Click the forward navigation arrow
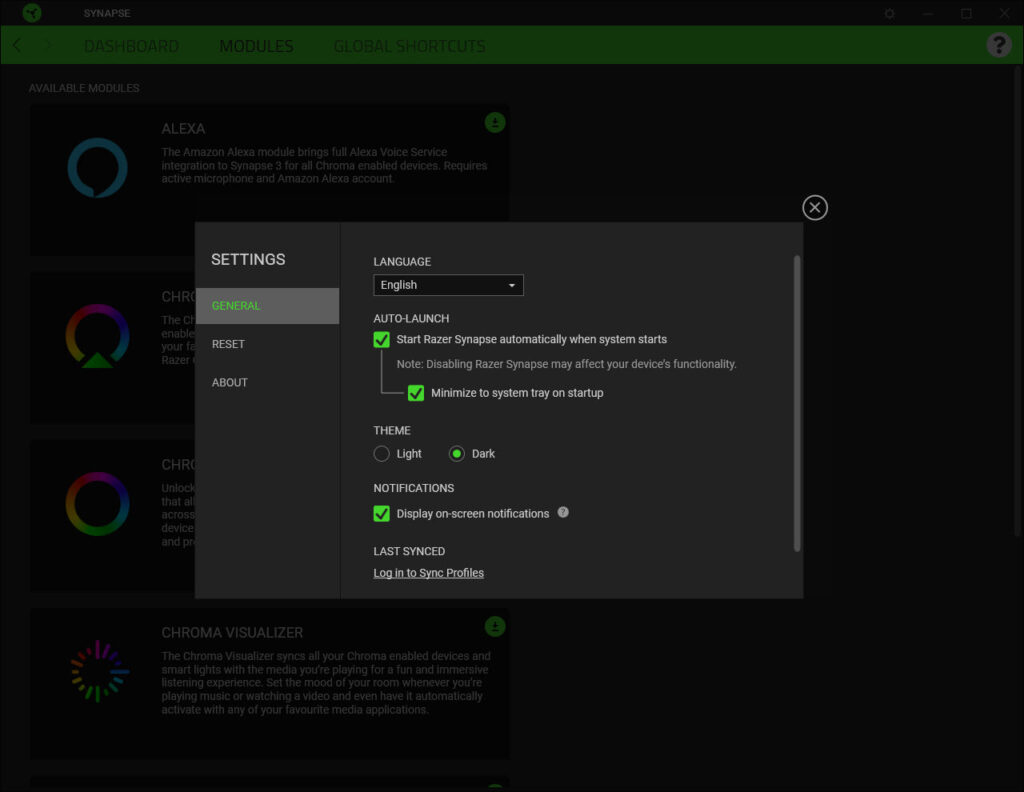Image resolution: width=1024 pixels, height=792 pixels. point(48,45)
